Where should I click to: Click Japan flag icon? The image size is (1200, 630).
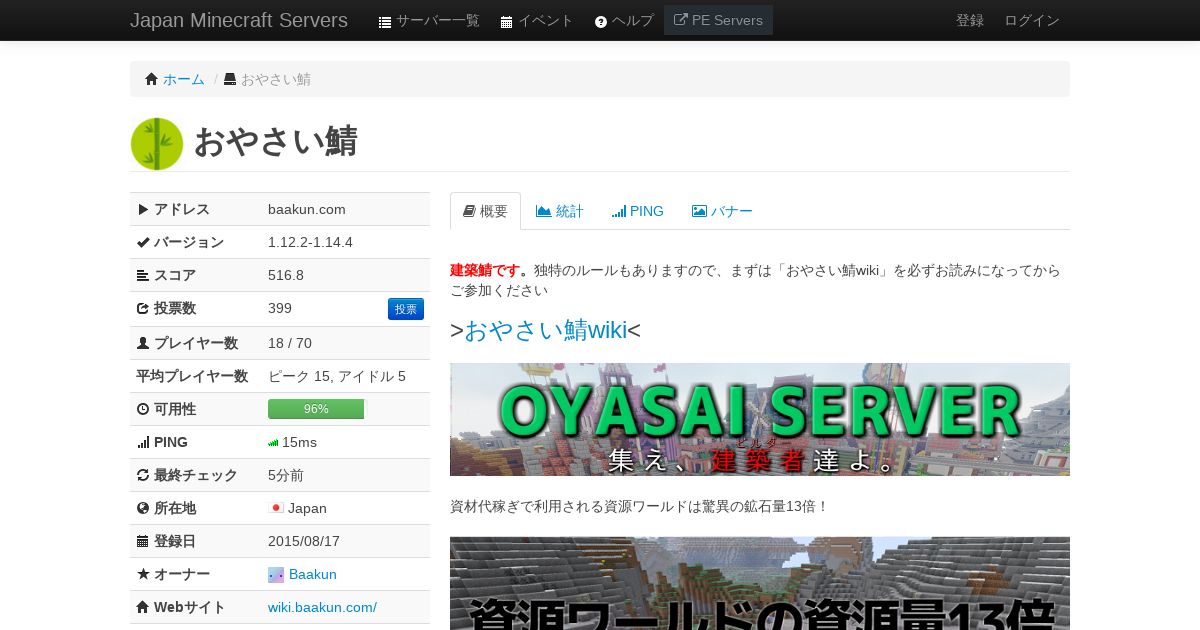[276, 508]
